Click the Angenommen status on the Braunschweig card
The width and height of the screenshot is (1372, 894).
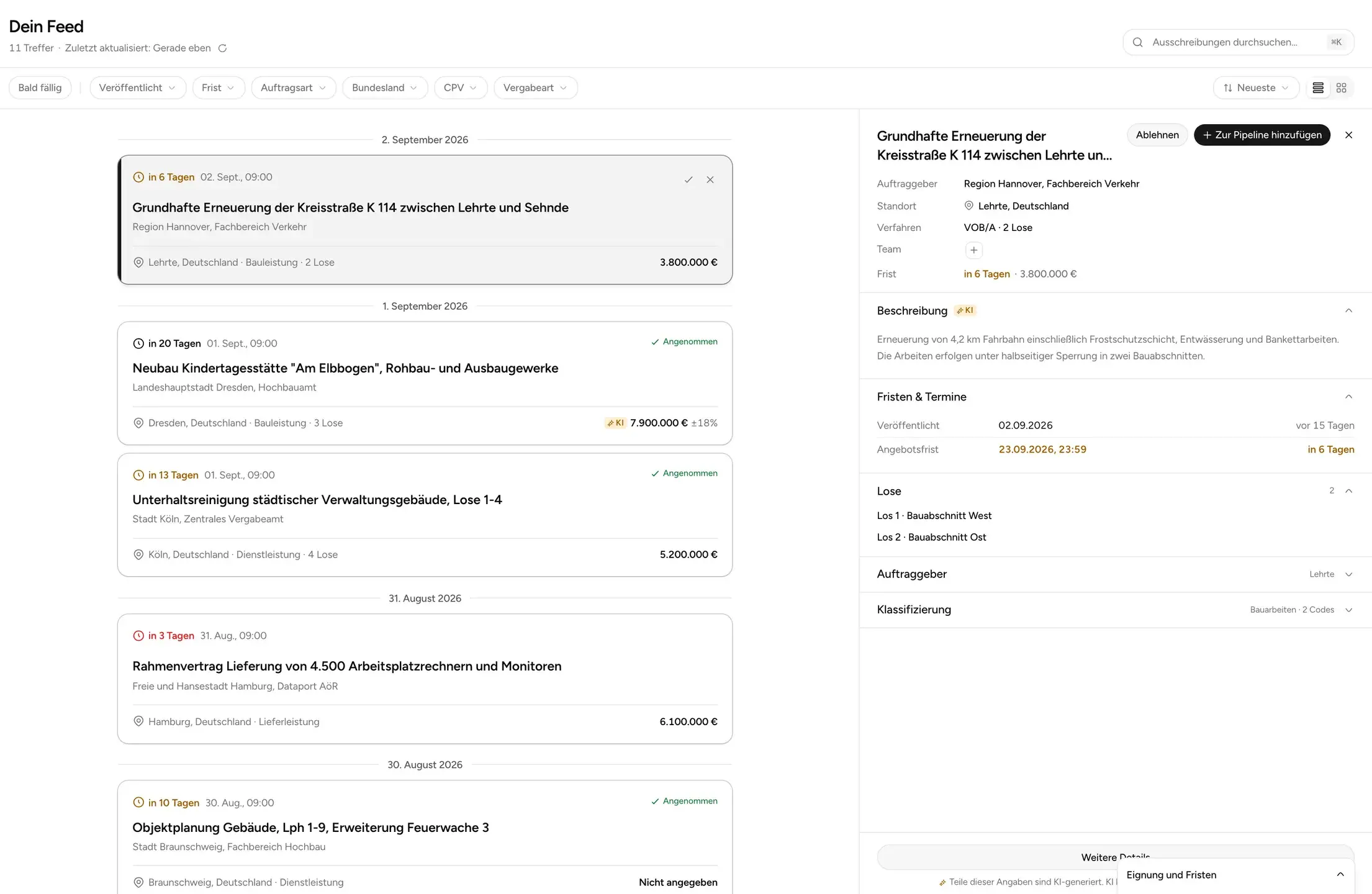pyautogui.click(x=684, y=801)
